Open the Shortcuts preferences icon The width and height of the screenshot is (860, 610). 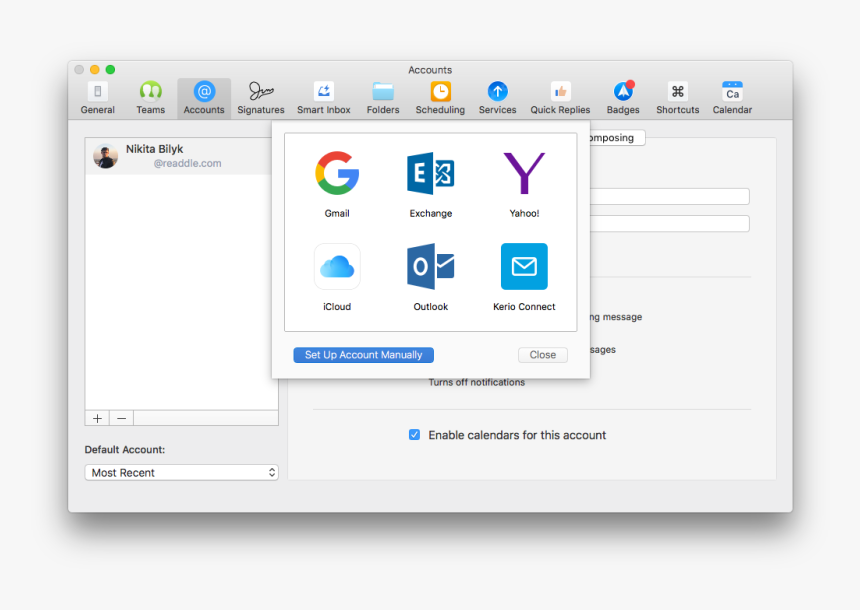click(677, 96)
